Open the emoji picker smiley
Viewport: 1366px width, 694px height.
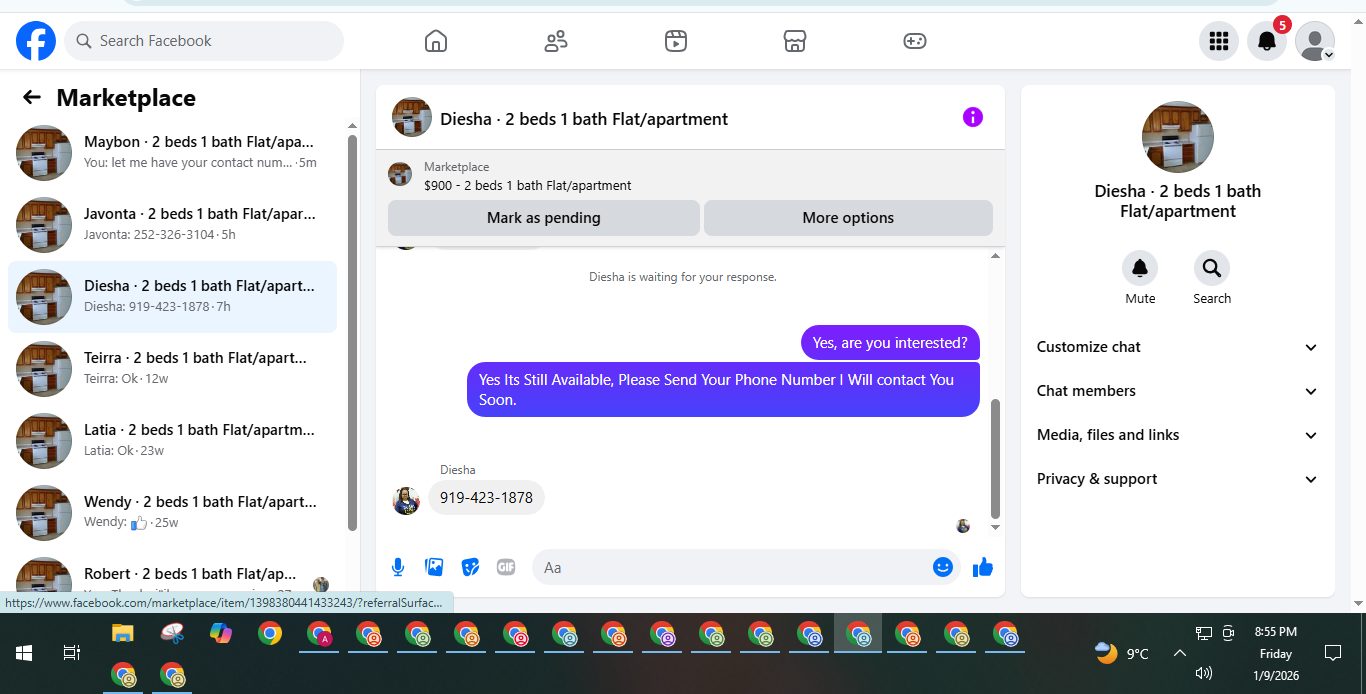pos(942,567)
